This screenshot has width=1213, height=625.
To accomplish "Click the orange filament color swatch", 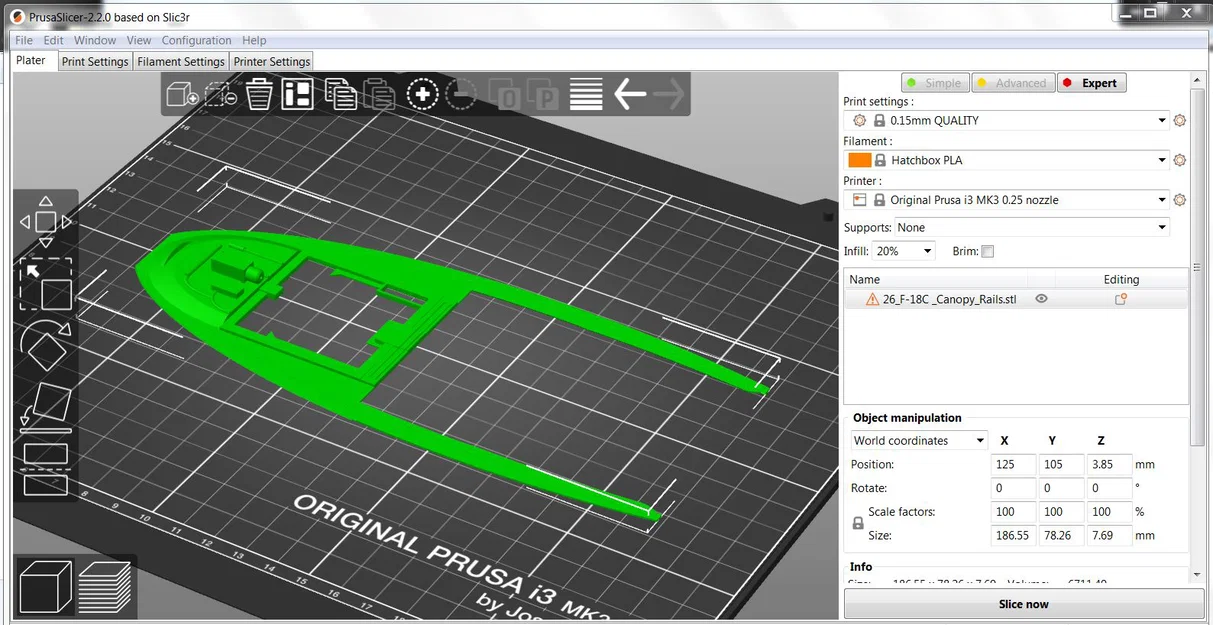I will coord(859,160).
